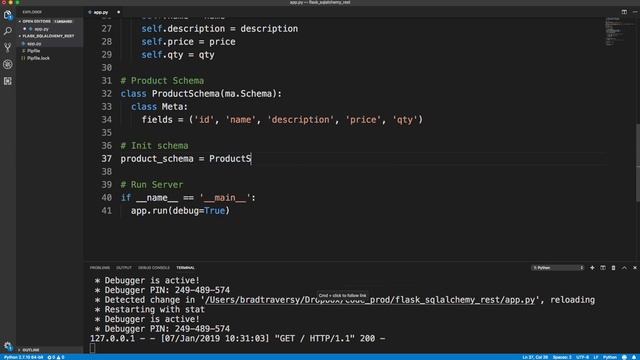Open notifications bell in status bar
The width and height of the screenshot is (640, 360).
(635, 357)
